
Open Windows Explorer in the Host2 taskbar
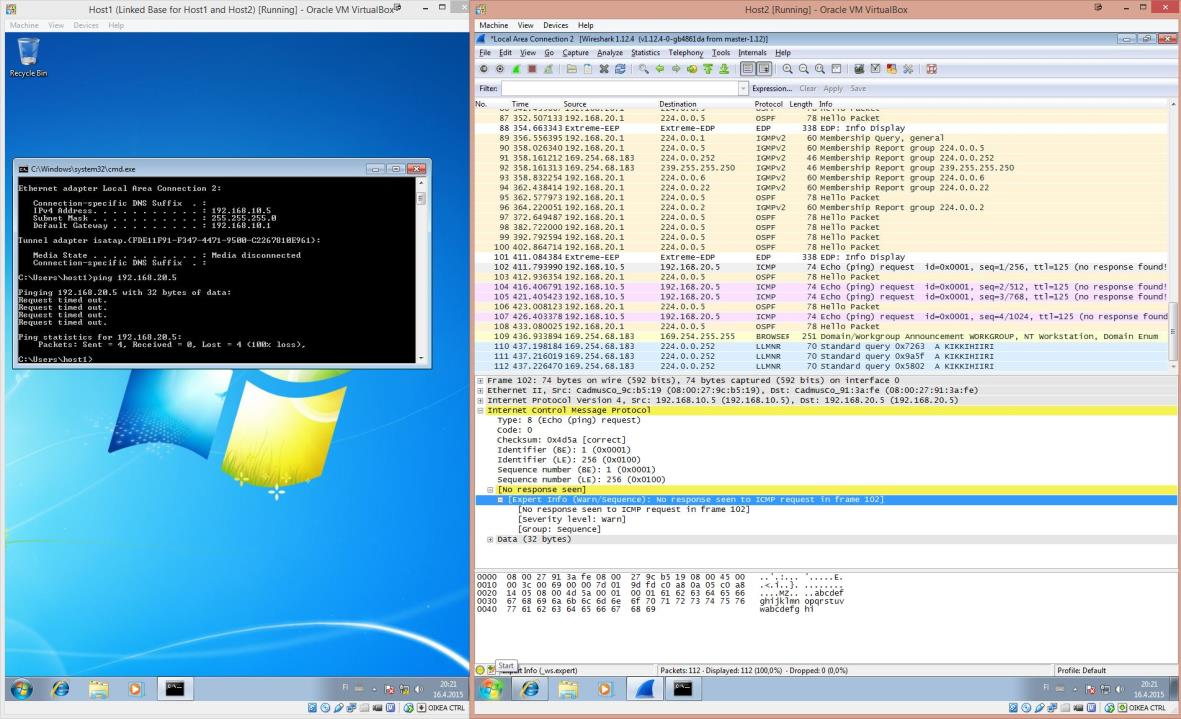pyautogui.click(x=568, y=689)
